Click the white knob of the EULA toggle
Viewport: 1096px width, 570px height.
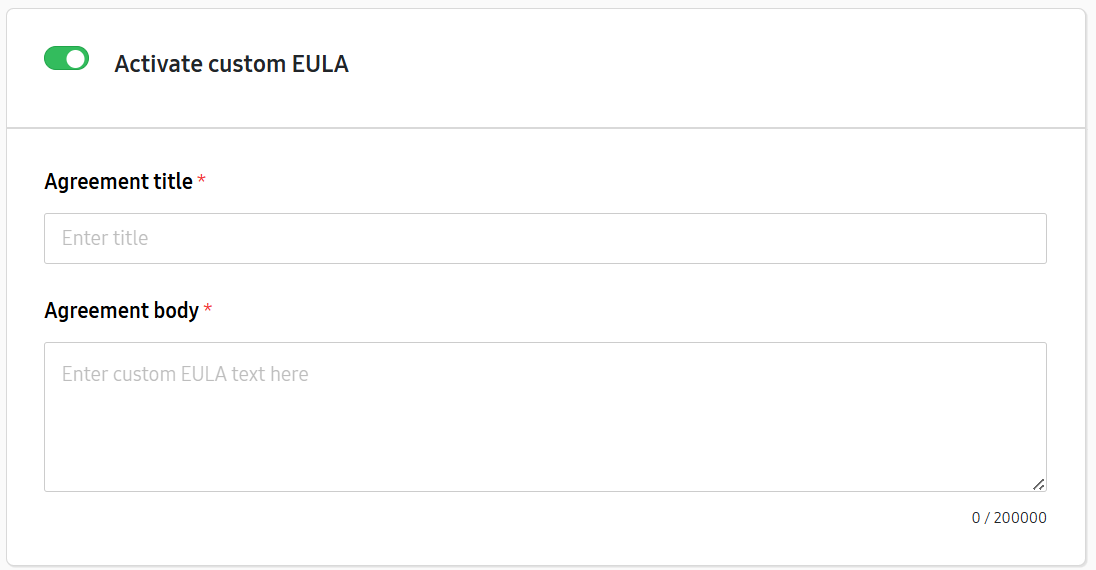[x=75, y=59]
